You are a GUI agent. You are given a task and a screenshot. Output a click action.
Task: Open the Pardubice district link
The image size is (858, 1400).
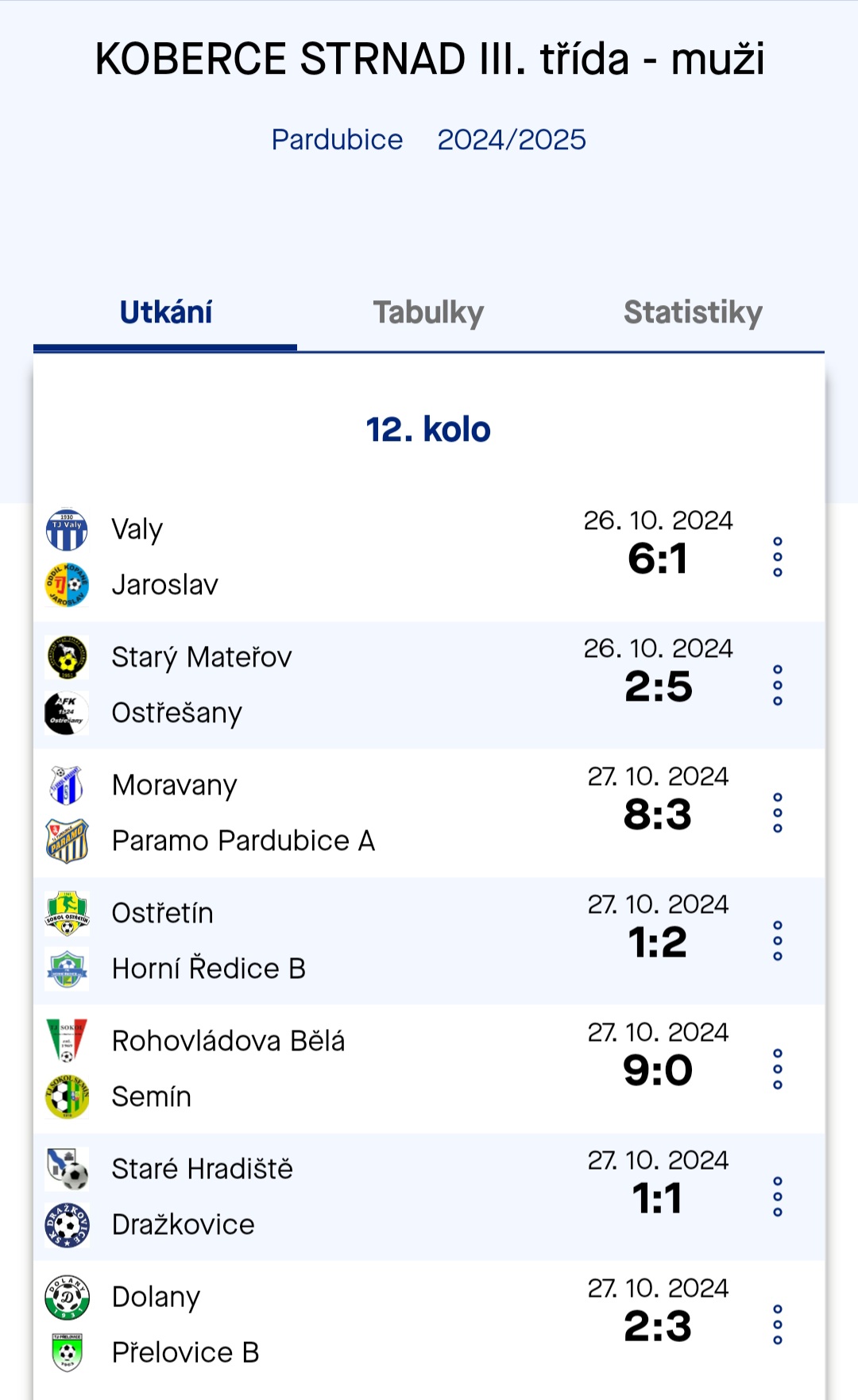coord(337,140)
